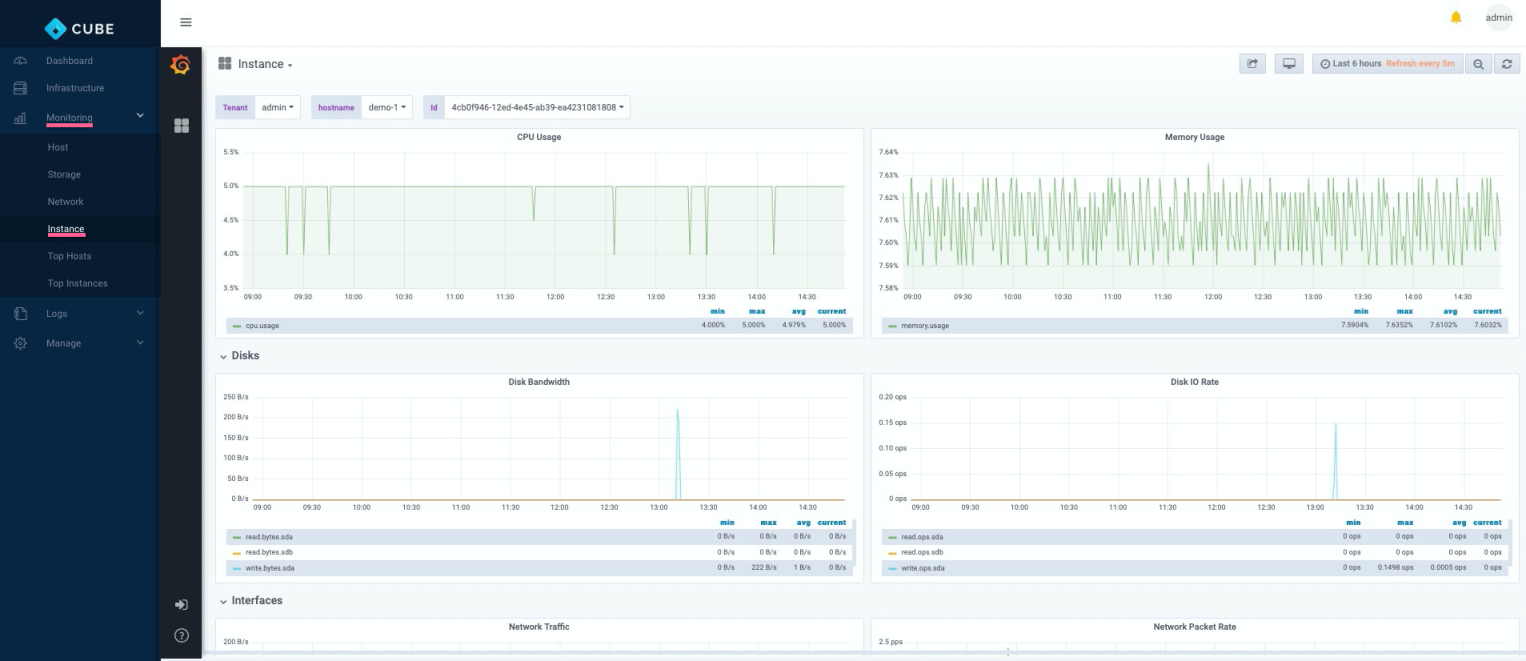The width and height of the screenshot is (1526, 661).
Task: Click the sign-in icon in the side bar
Action: click(x=181, y=605)
